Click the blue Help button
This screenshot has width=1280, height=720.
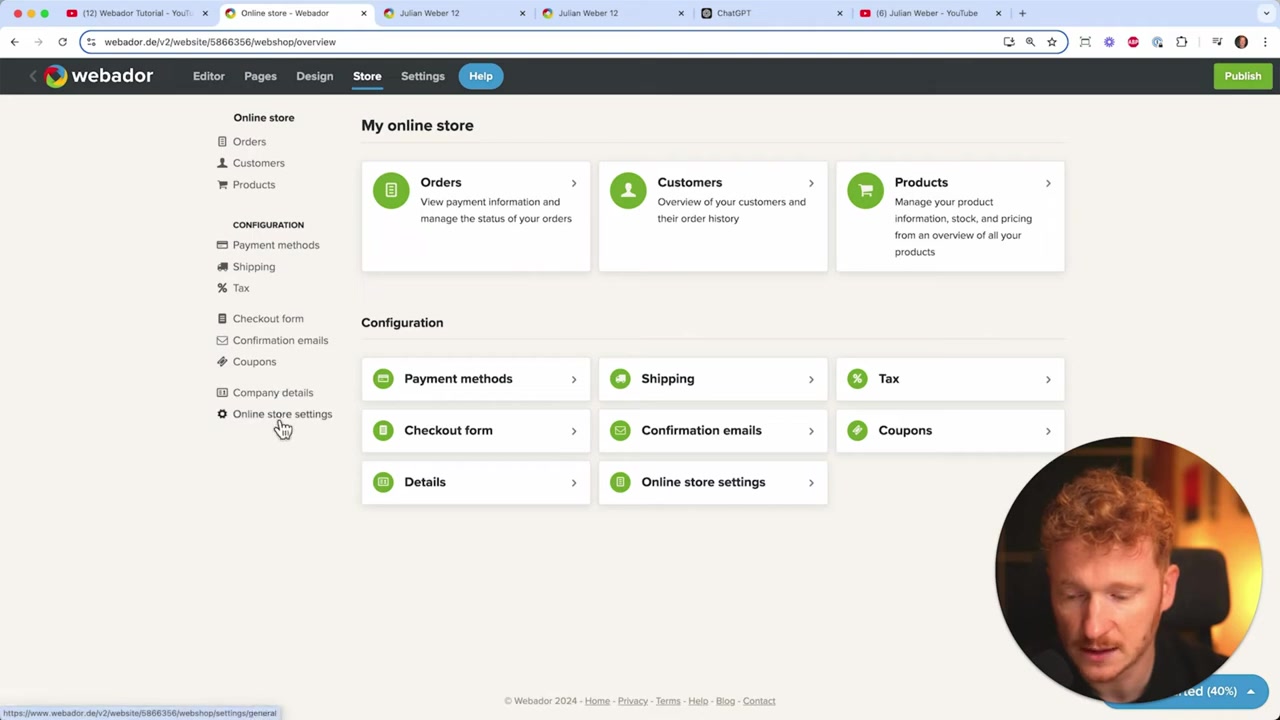point(481,76)
